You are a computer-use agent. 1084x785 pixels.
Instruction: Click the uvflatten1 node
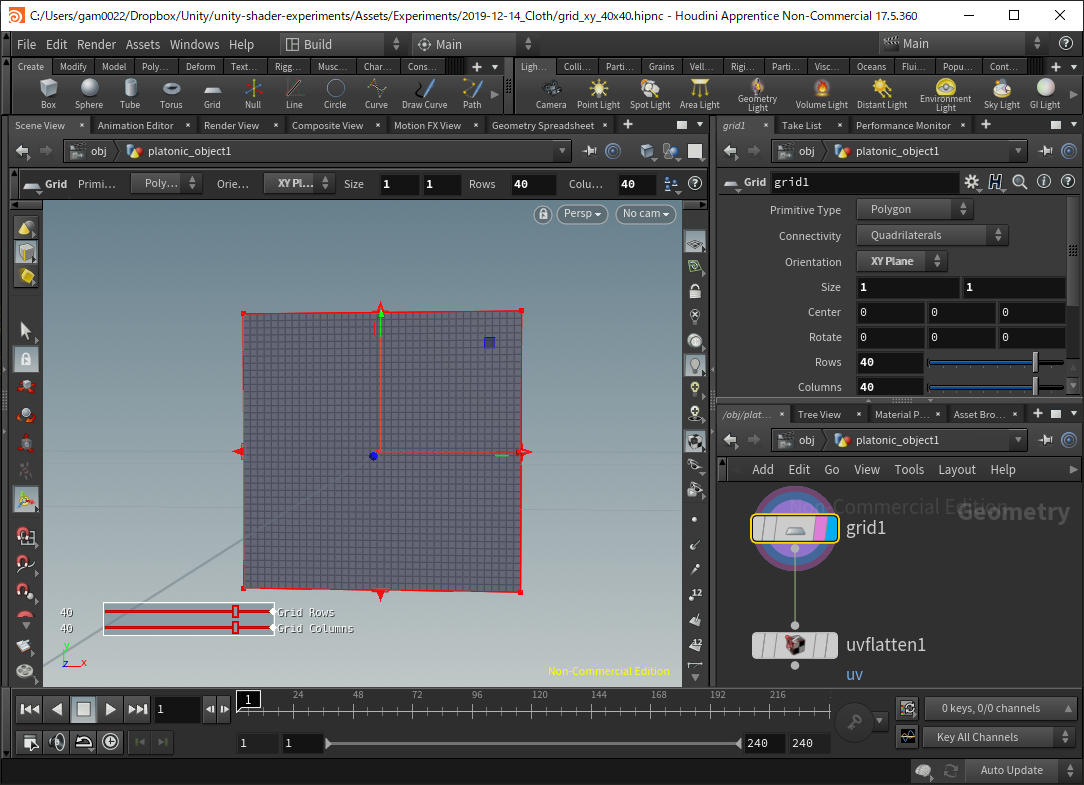point(795,645)
